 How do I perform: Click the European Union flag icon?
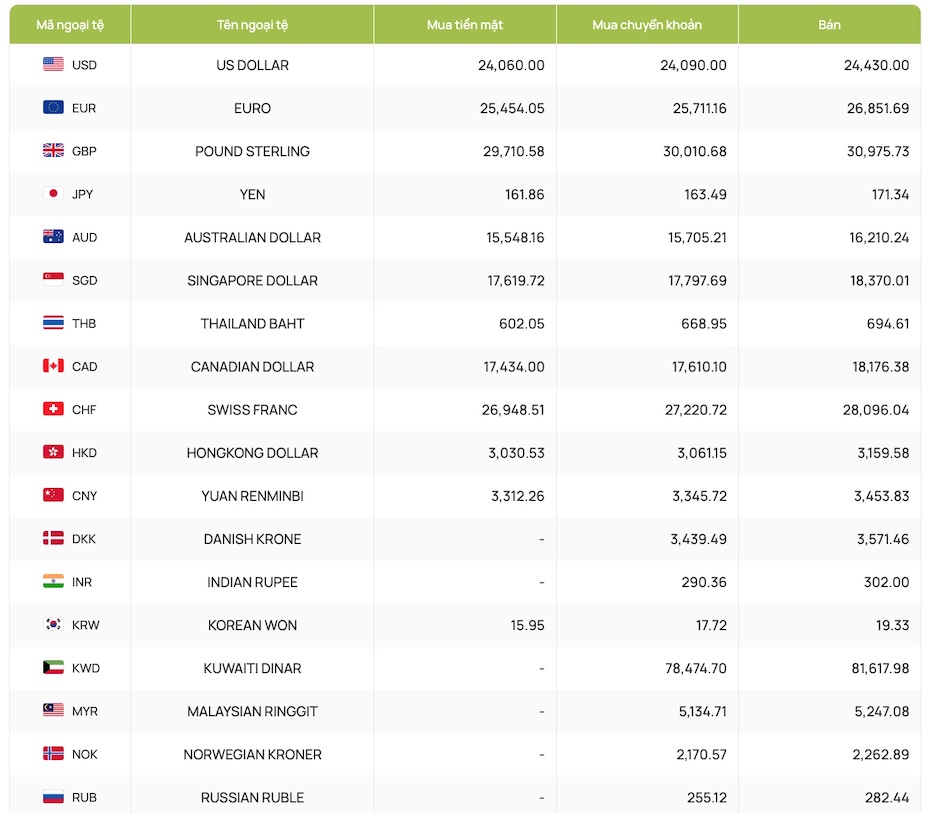click(x=53, y=108)
